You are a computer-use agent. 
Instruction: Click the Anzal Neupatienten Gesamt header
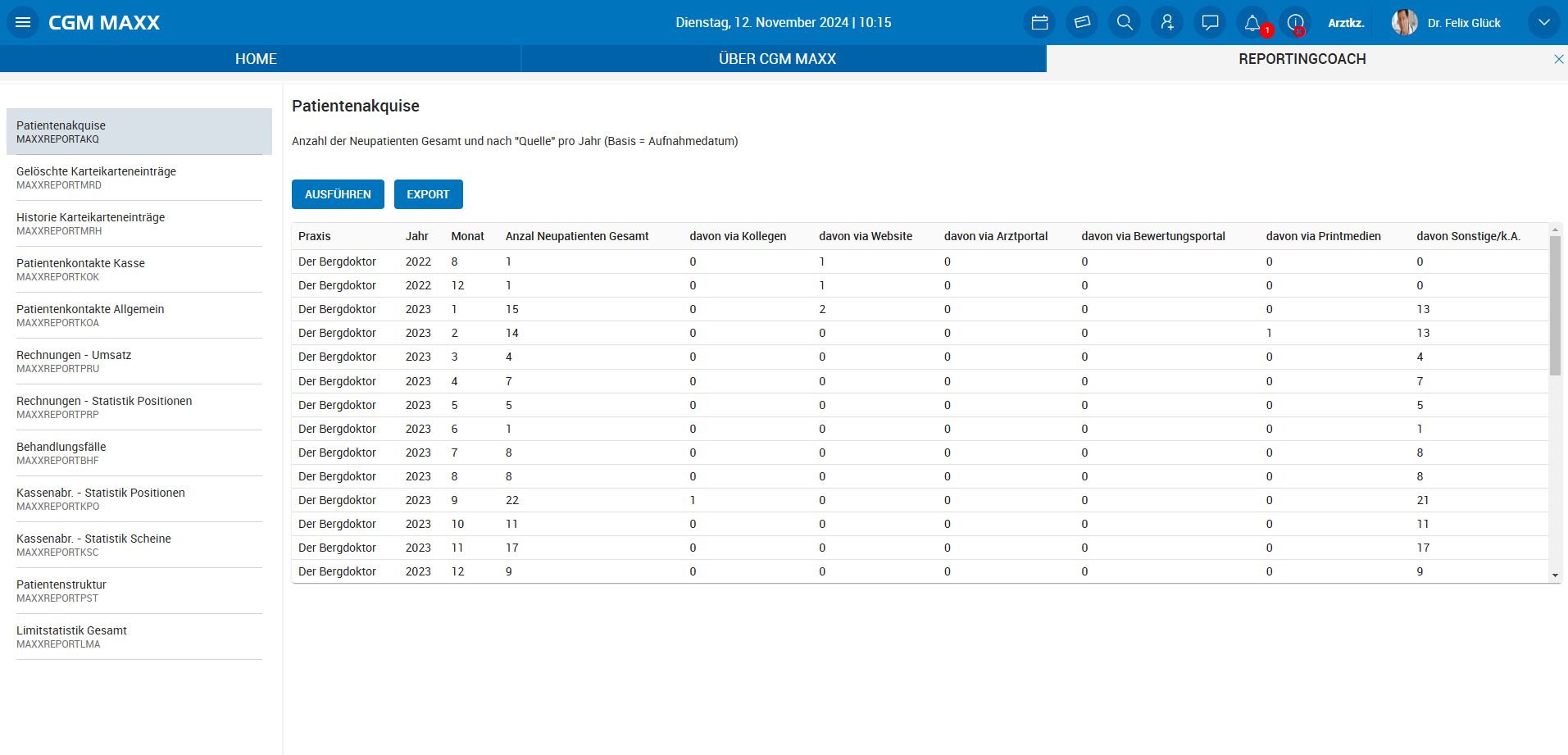(x=577, y=236)
